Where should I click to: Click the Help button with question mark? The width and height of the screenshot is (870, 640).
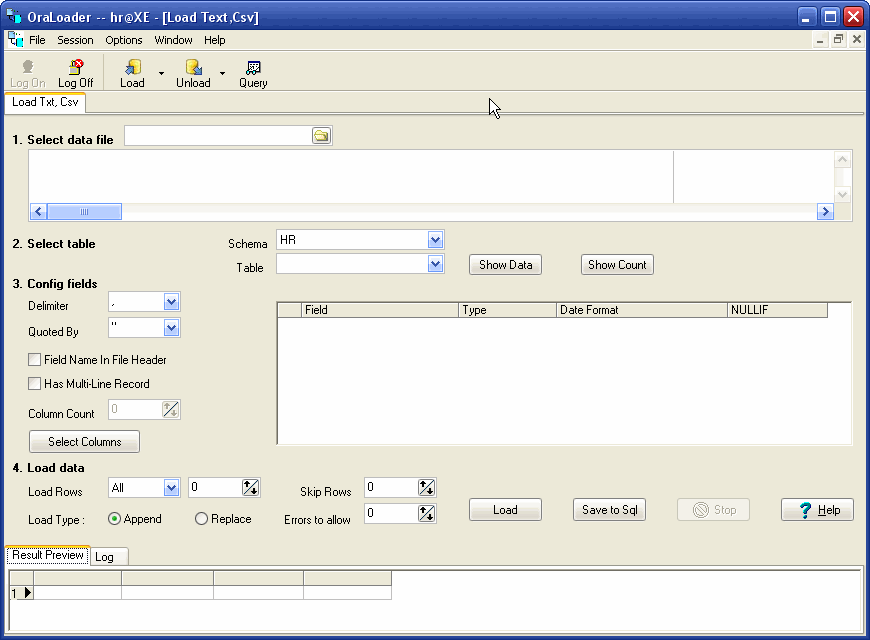817,510
